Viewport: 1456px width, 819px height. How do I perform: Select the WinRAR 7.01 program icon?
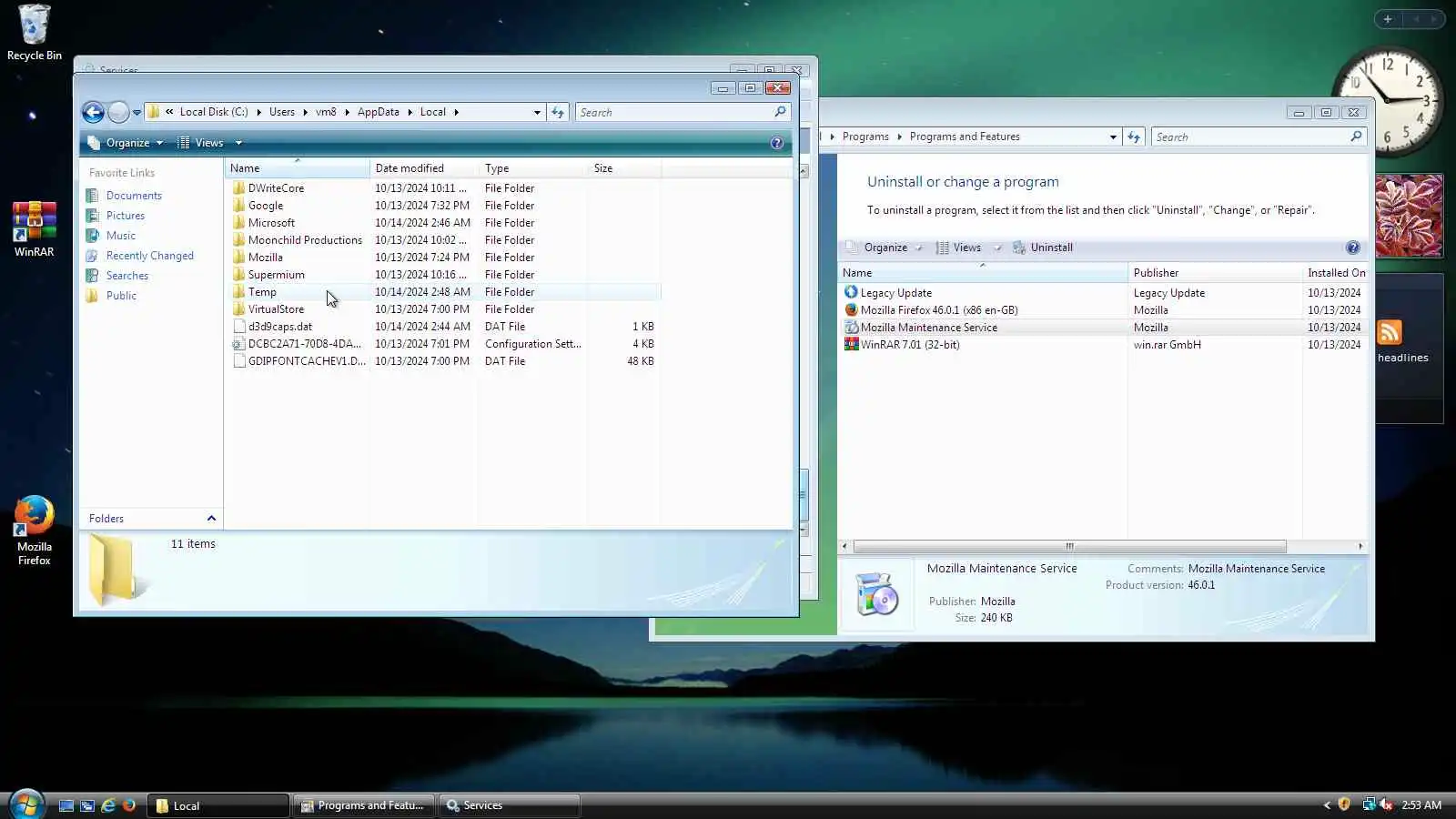click(x=851, y=344)
